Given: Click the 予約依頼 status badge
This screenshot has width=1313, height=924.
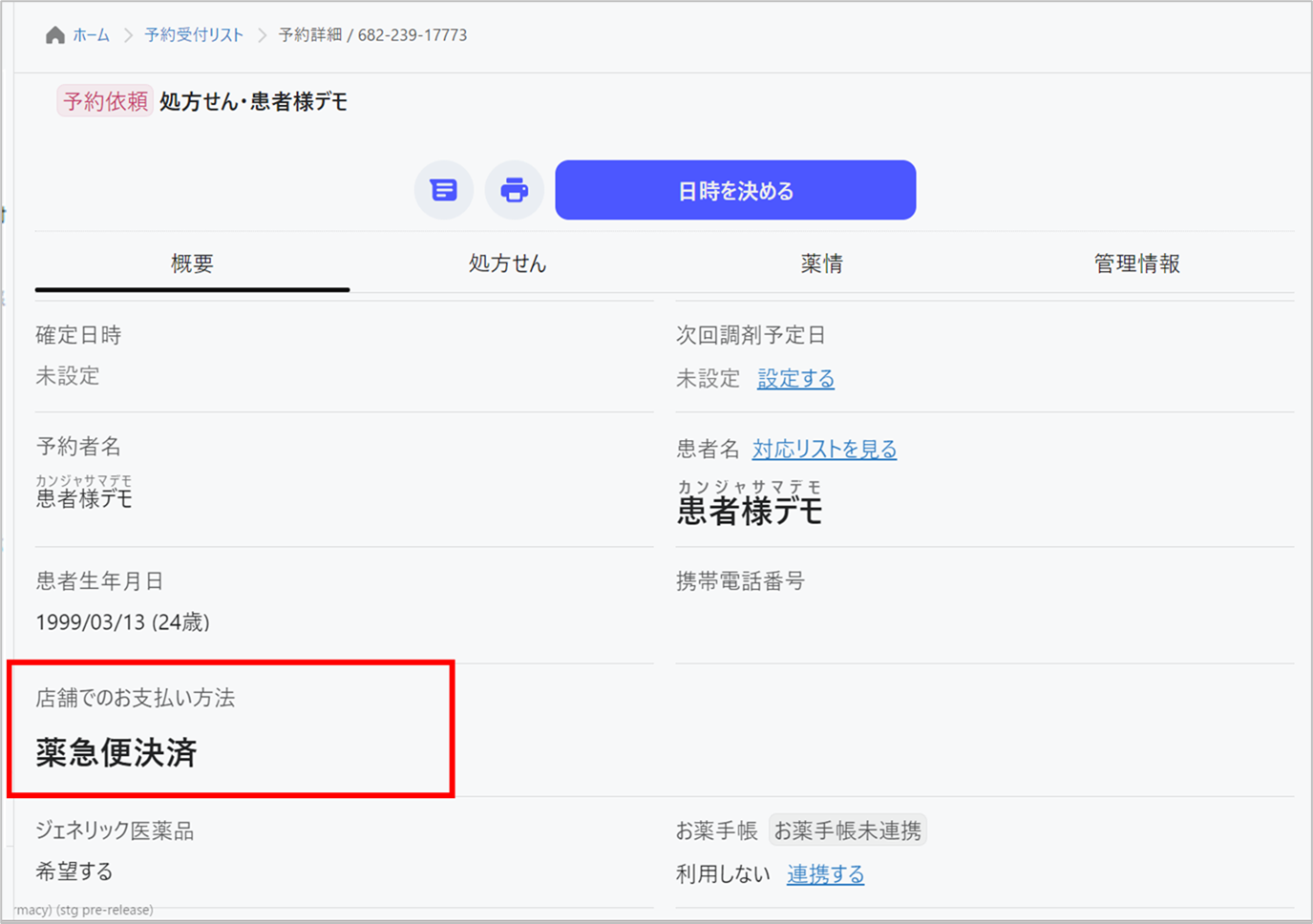Looking at the screenshot, I should tap(105, 101).
